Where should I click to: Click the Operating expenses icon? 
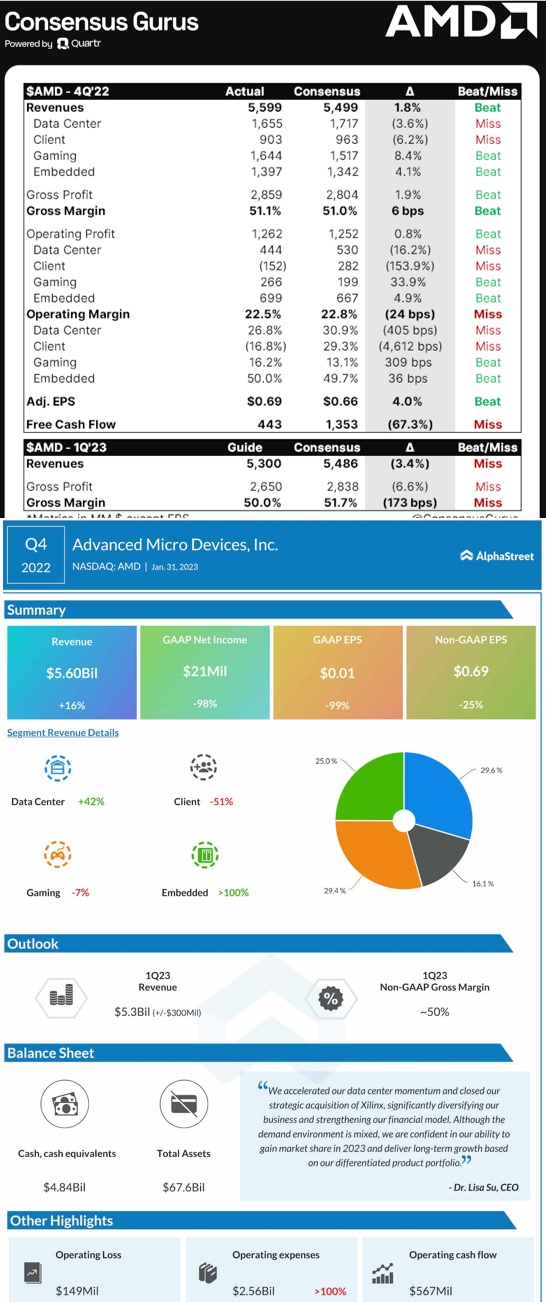pyautogui.click(x=208, y=1274)
